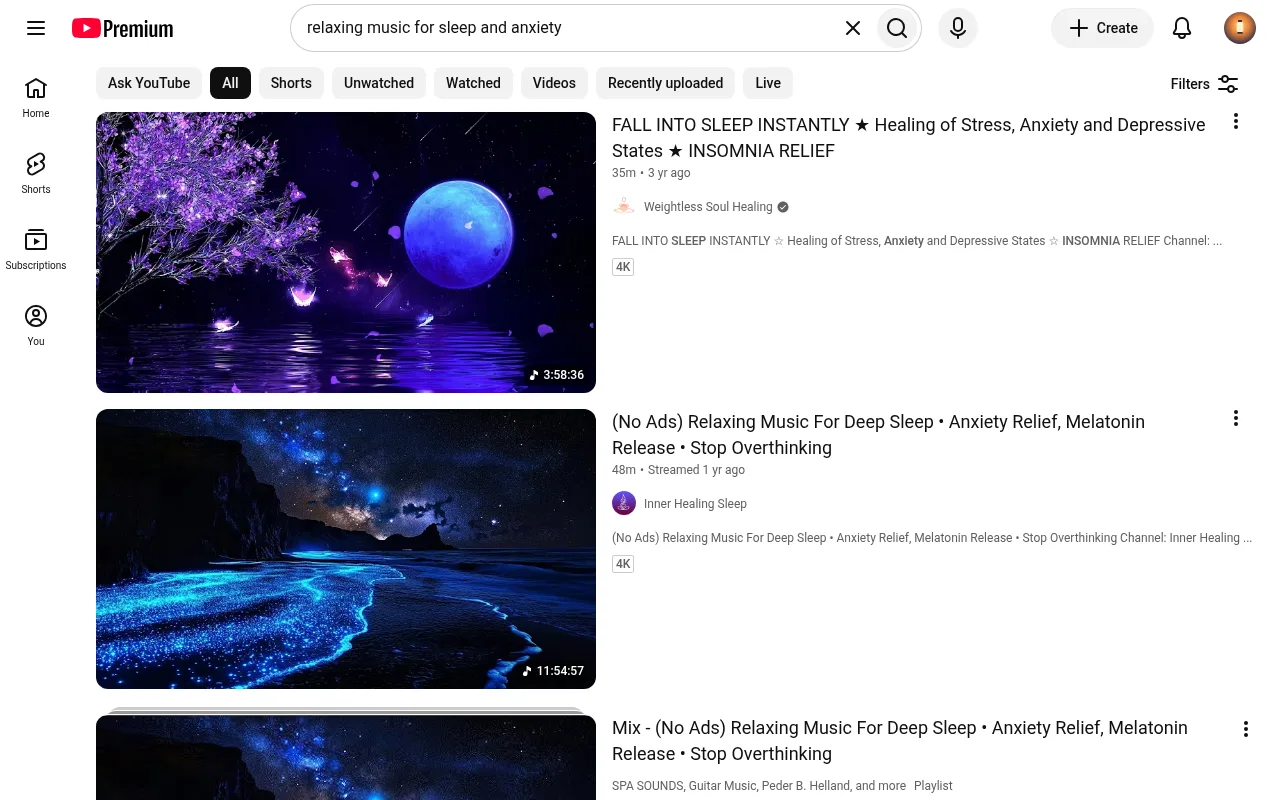Open the You sidebar section
Viewport: 1280px width, 800px height.
[36, 326]
